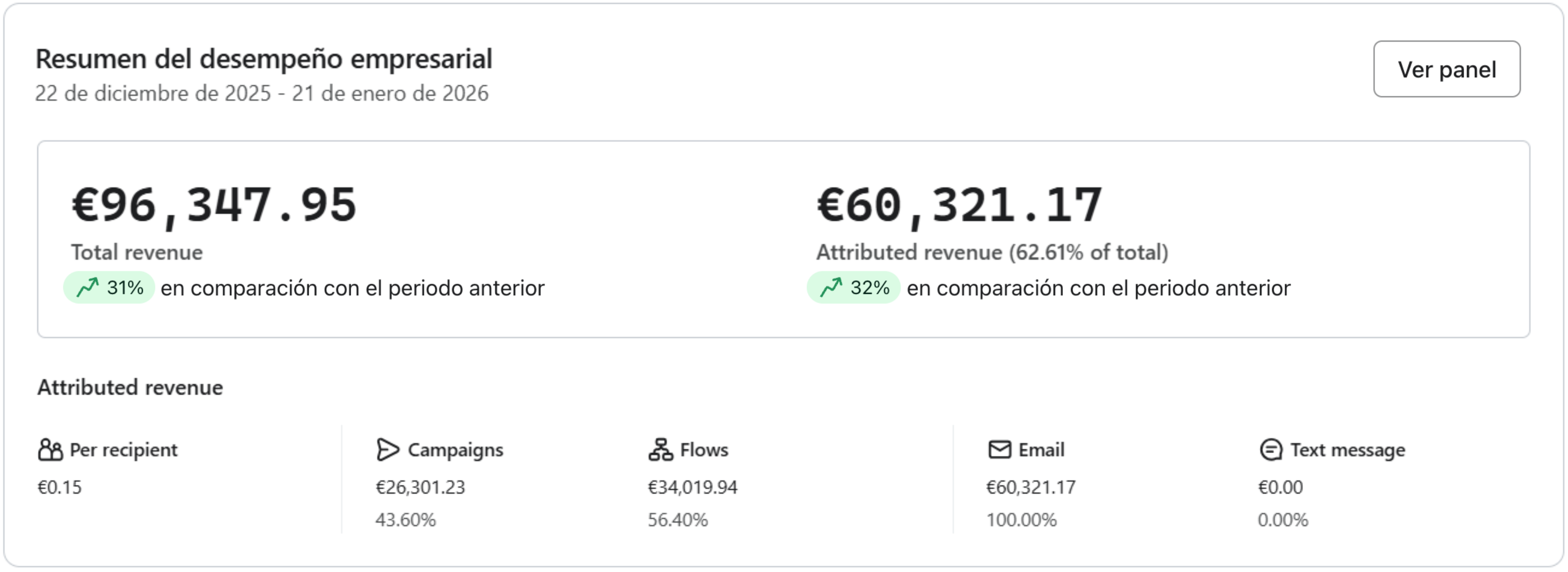Click the Flows revenue value €34,019.94
Image resolution: width=1568 pixels, height=572 pixels.
[692, 487]
